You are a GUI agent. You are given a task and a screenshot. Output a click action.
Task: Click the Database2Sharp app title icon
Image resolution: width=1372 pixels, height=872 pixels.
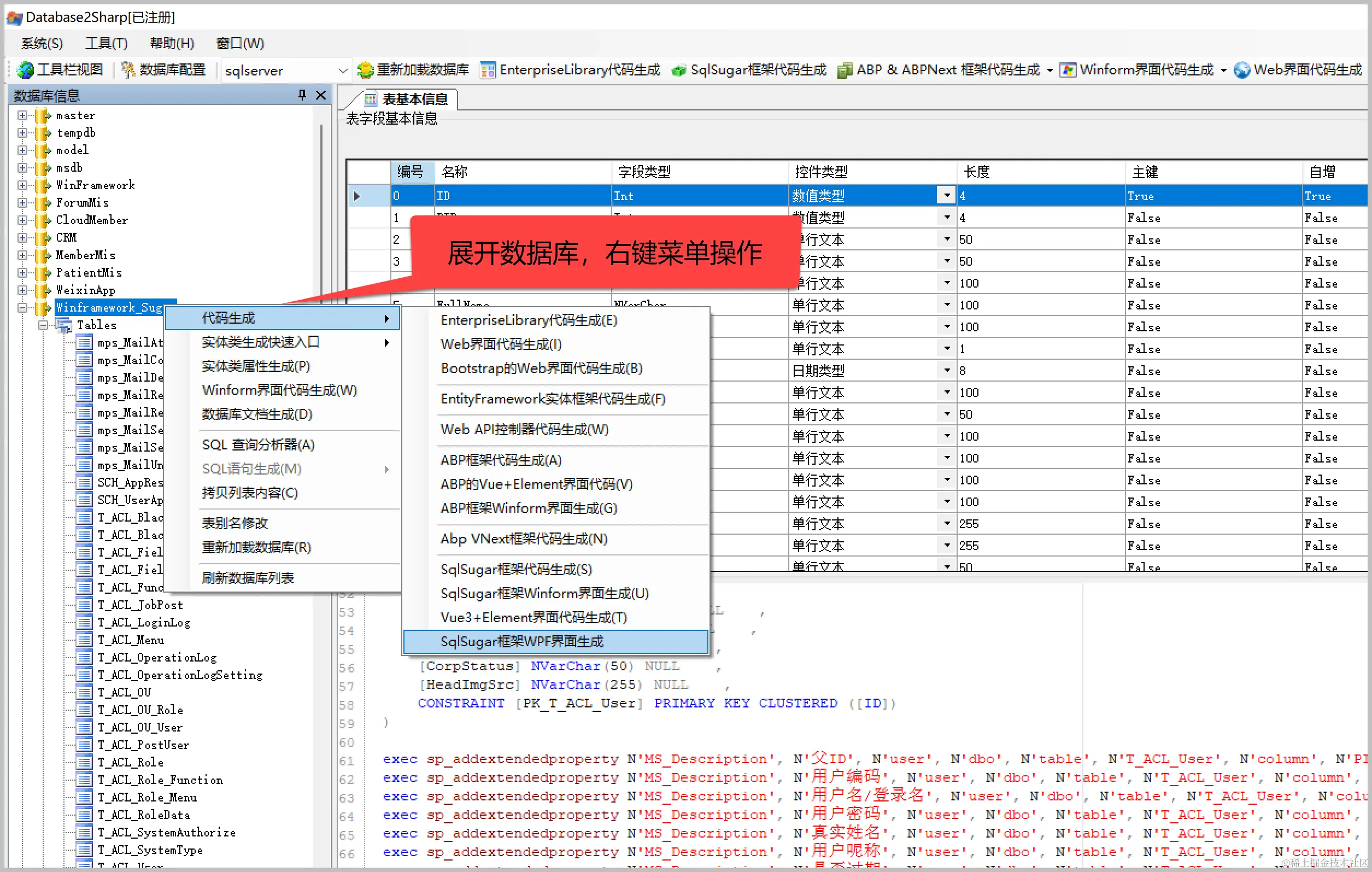(x=14, y=17)
